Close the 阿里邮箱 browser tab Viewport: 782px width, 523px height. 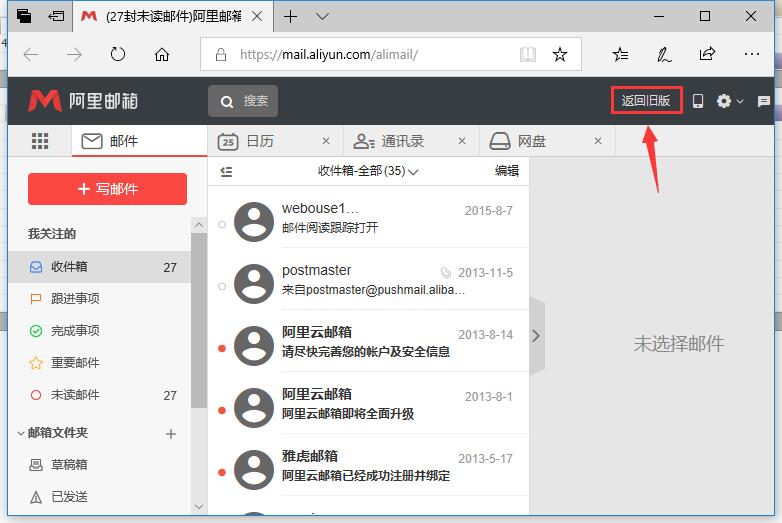point(257,16)
